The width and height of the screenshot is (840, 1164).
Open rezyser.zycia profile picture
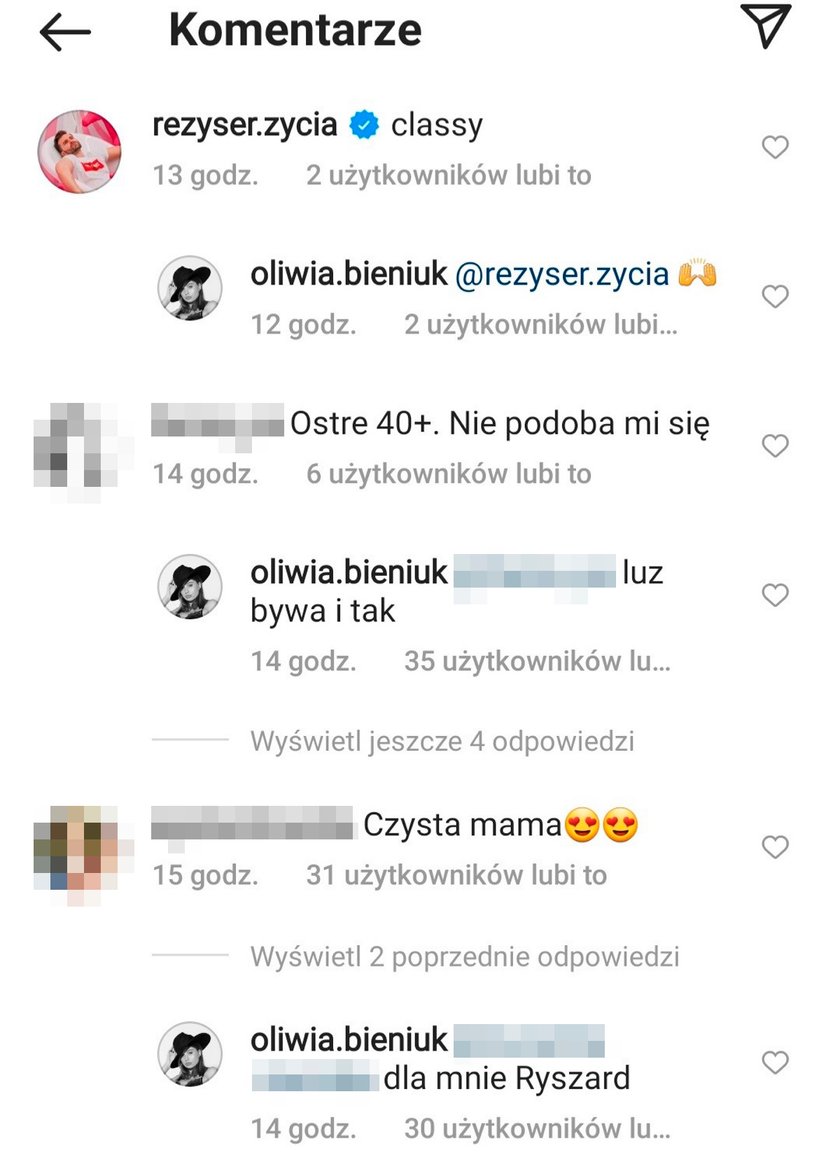tap(79, 151)
